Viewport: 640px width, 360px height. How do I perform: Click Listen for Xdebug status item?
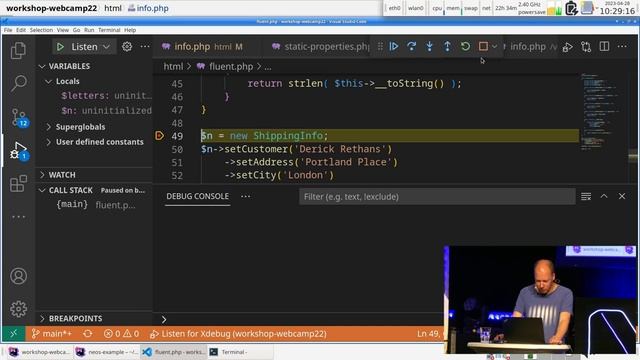pos(238,334)
